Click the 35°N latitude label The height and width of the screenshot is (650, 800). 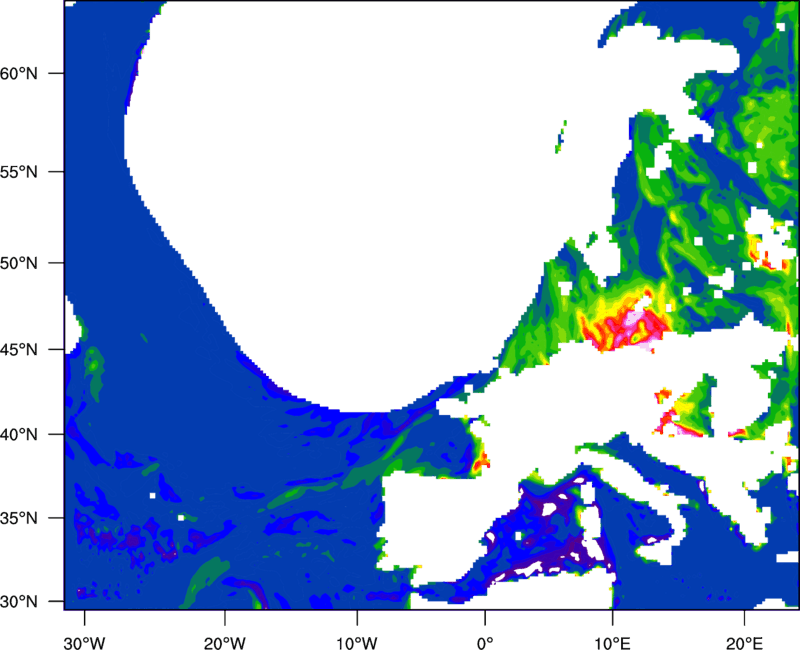pyautogui.click(x=19, y=518)
